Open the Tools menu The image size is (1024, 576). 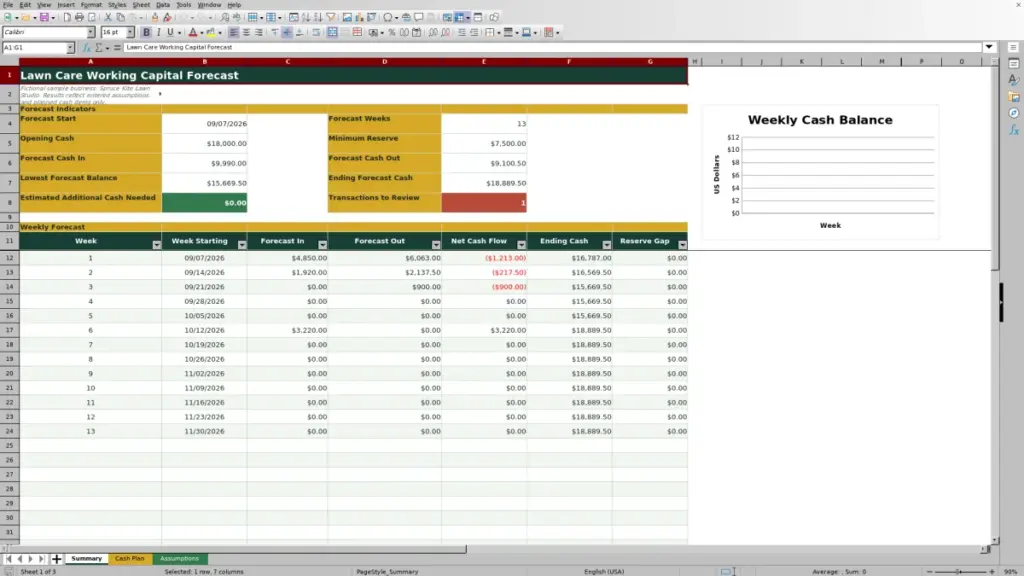184,5
